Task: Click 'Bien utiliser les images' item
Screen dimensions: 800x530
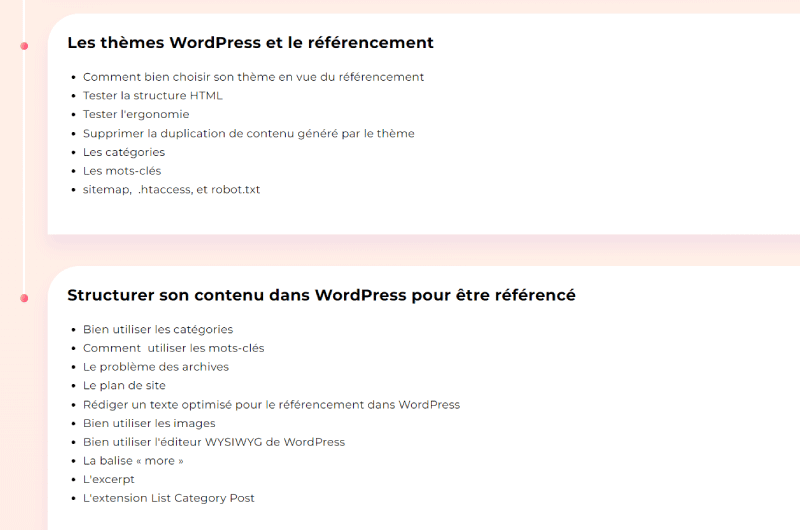Action: tap(149, 423)
